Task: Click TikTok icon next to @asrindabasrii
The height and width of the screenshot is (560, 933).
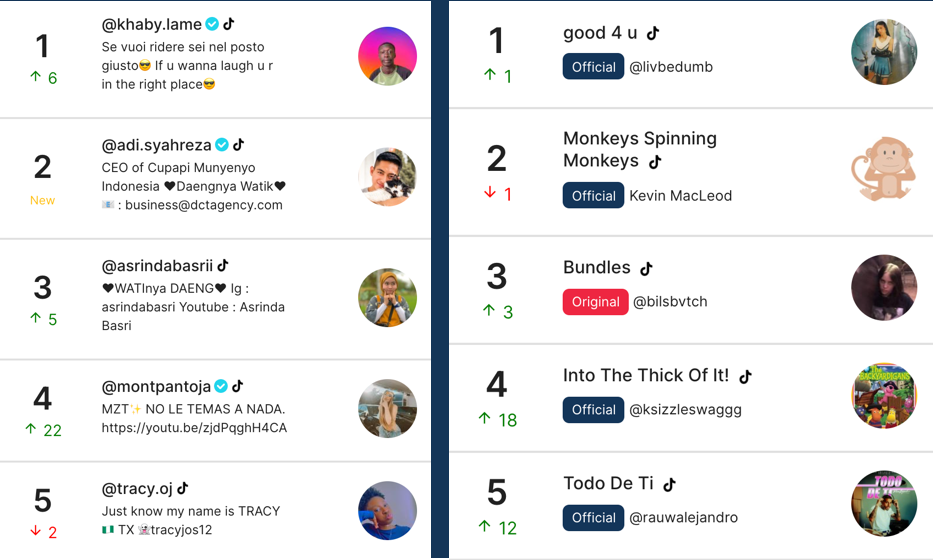Action: pos(223,265)
